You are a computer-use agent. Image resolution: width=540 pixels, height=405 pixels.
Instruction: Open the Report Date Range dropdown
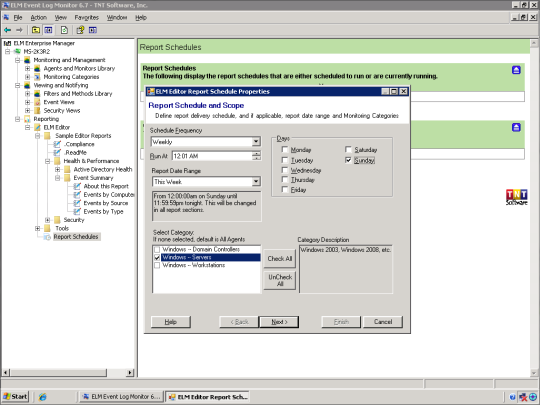coord(256,181)
